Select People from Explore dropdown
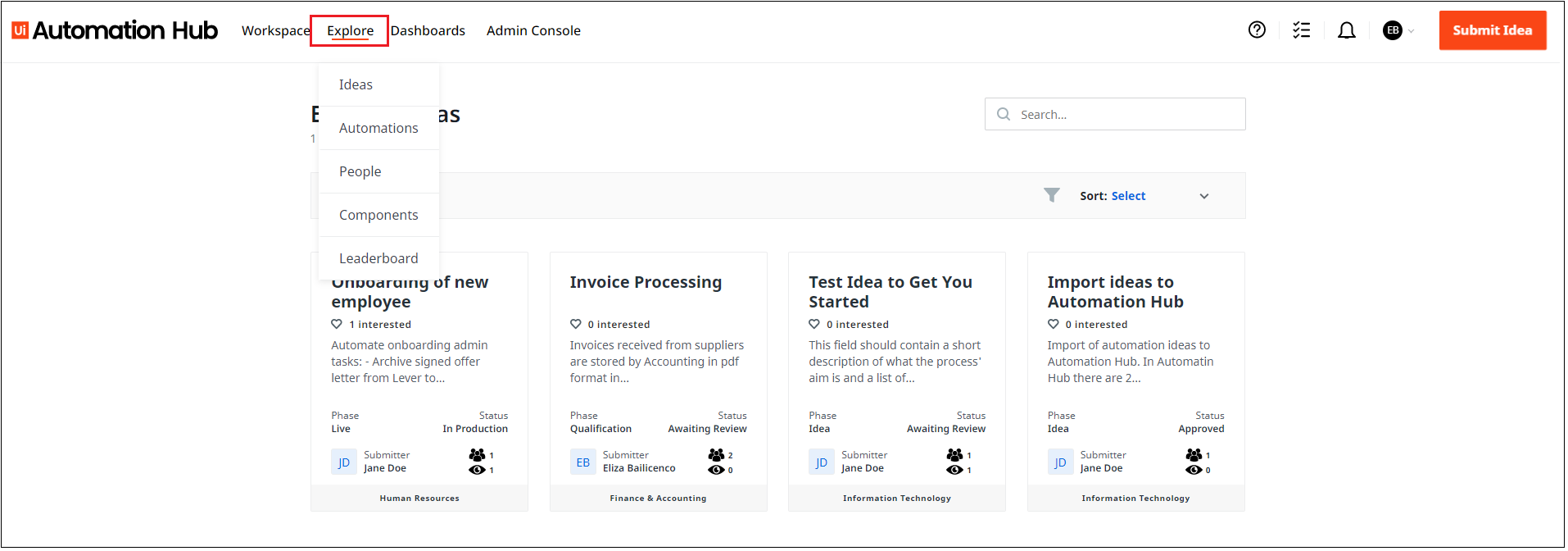 [378, 171]
